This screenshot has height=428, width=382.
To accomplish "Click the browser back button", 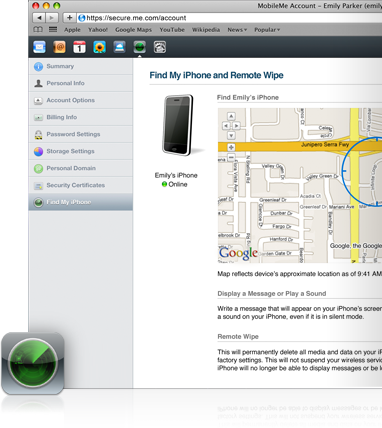I will click(x=39, y=18).
